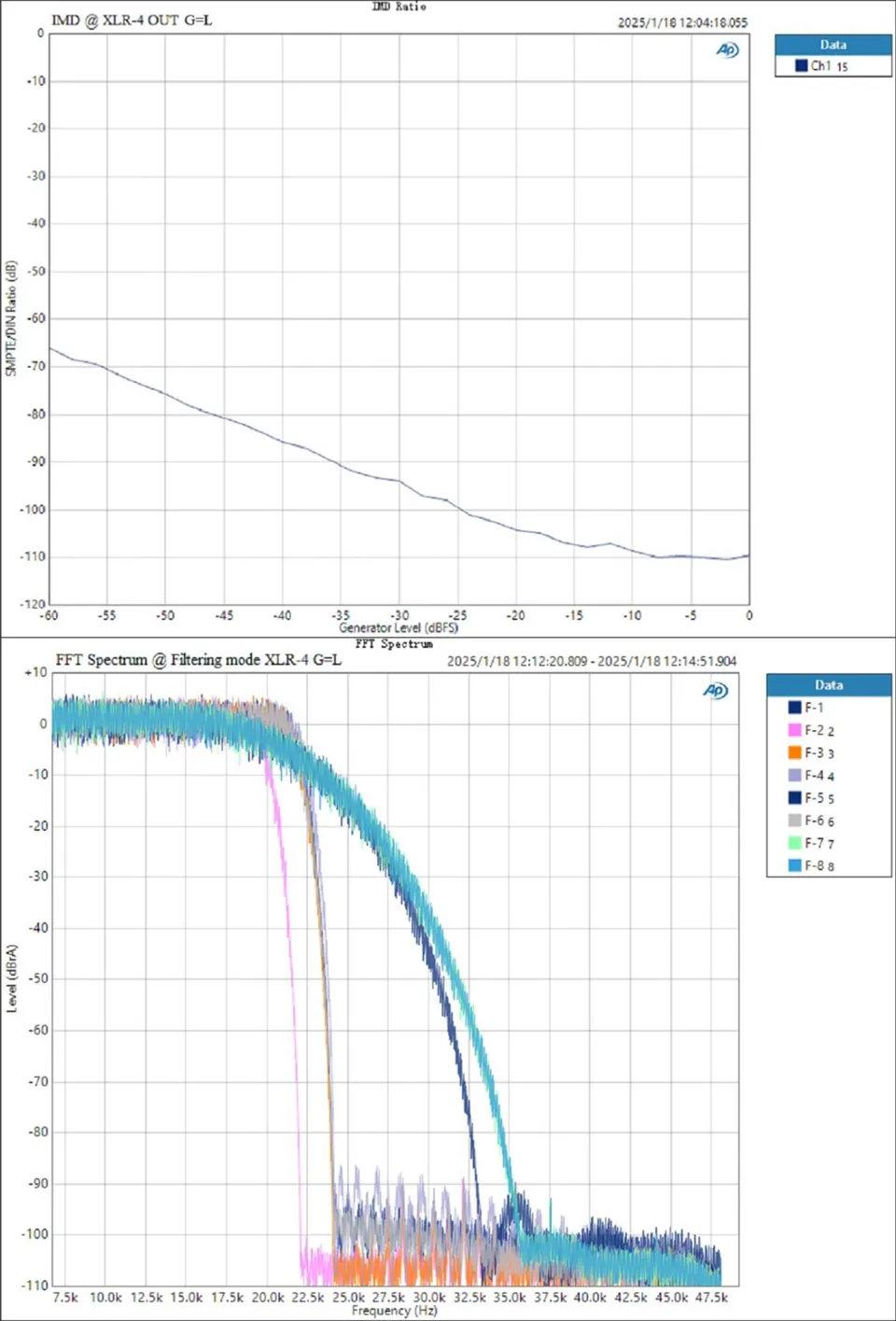Pick the orange F-3 legend color swatch

coord(794,752)
